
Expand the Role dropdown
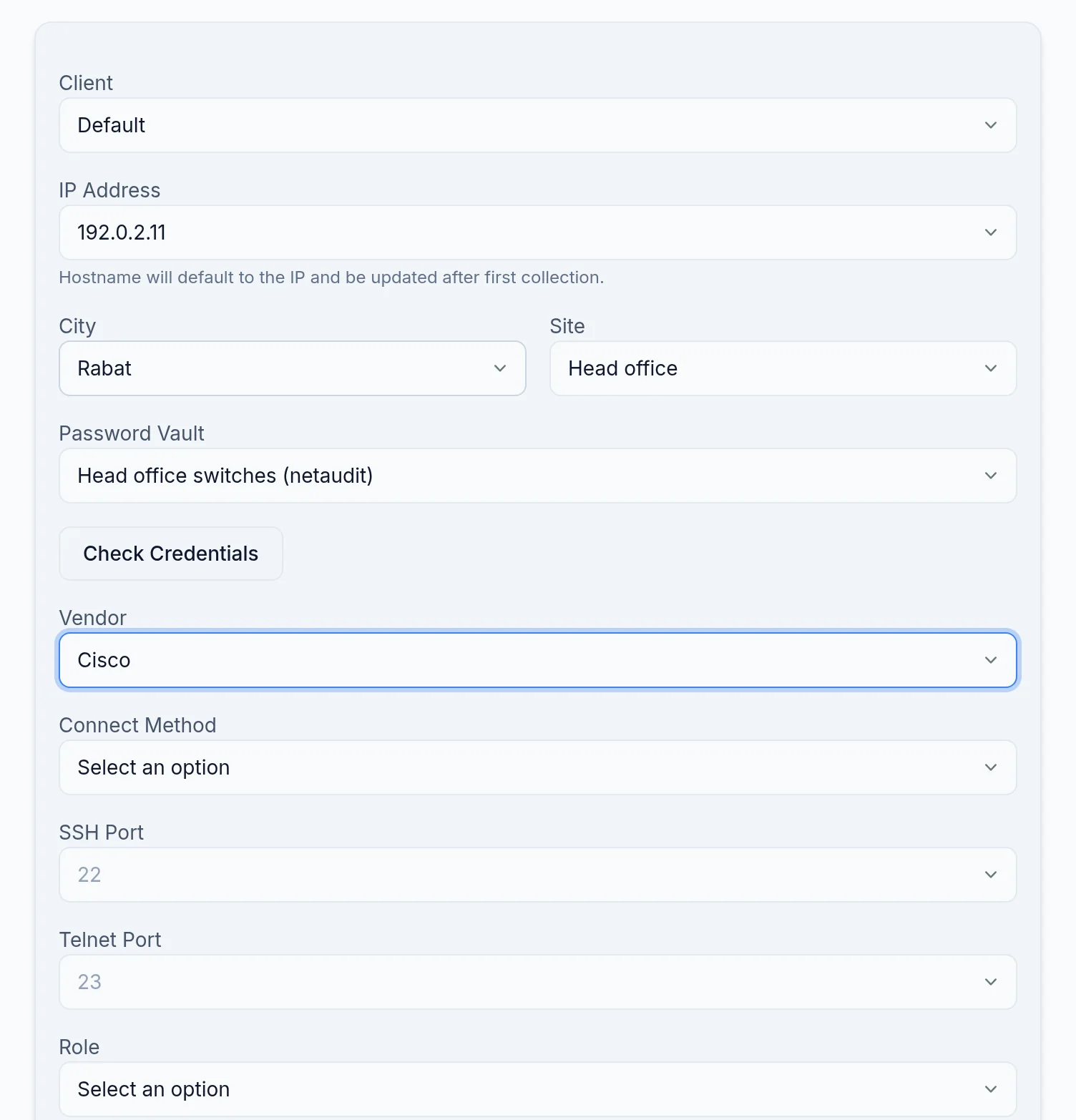[537, 1089]
